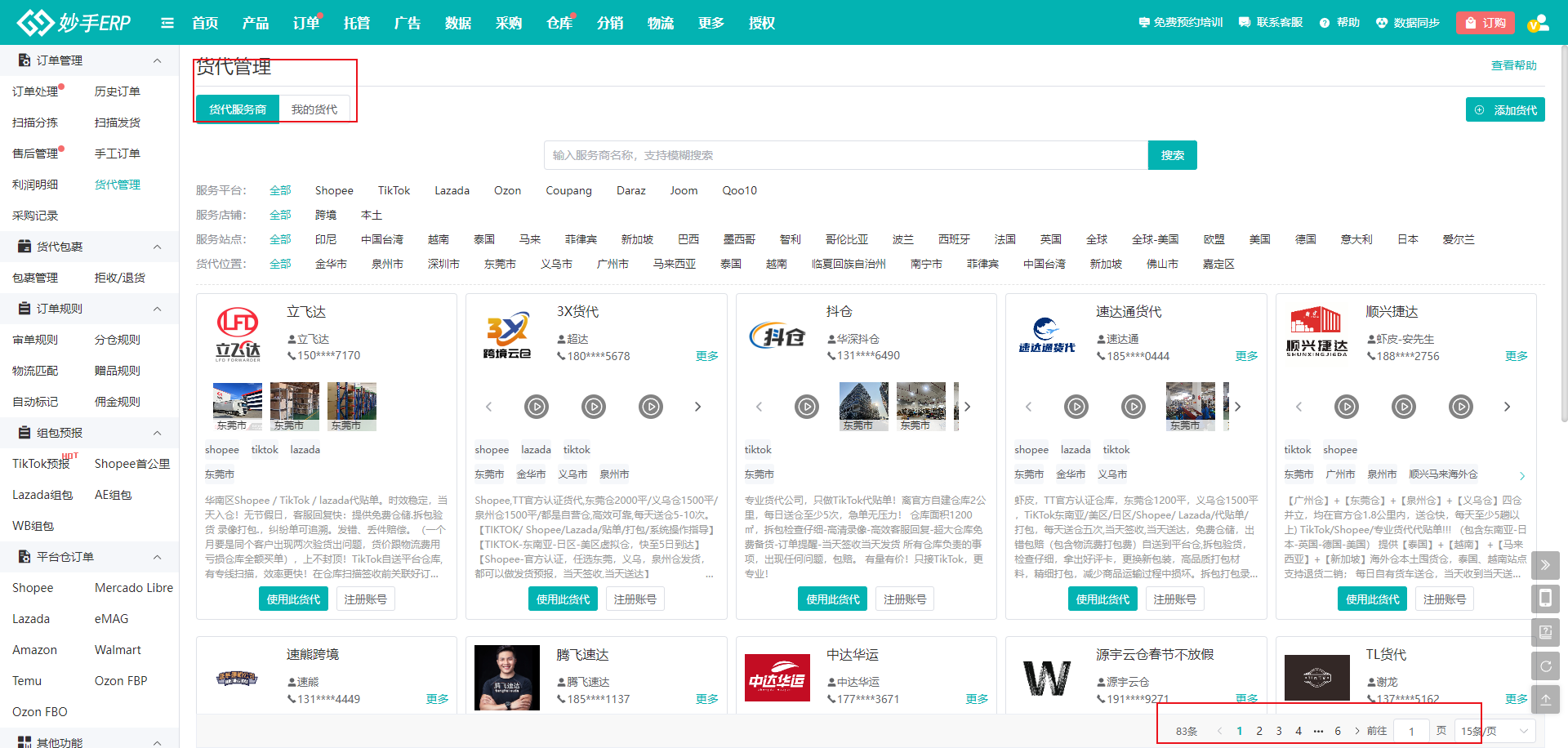This screenshot has width=1568, height=748.
Task: Open the 物流 top menu
Action: [661, 23]
